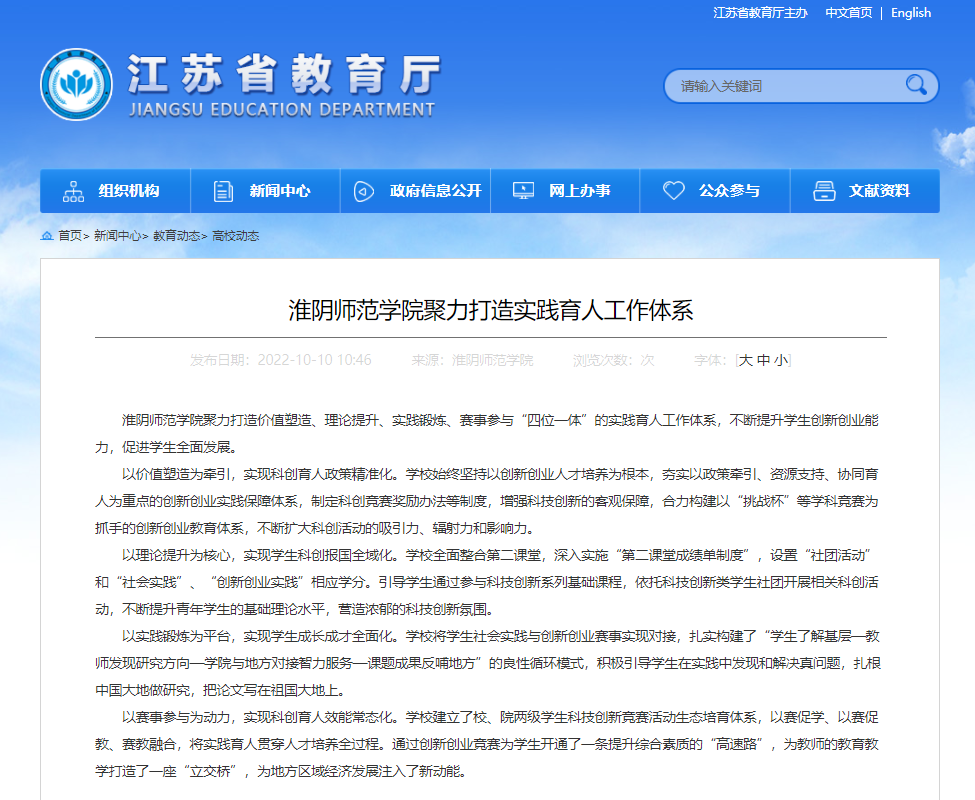The width and height of the screenshot is (975, 800).
Task: Open the 文献资料 menu item
Action: coord(865,191)
